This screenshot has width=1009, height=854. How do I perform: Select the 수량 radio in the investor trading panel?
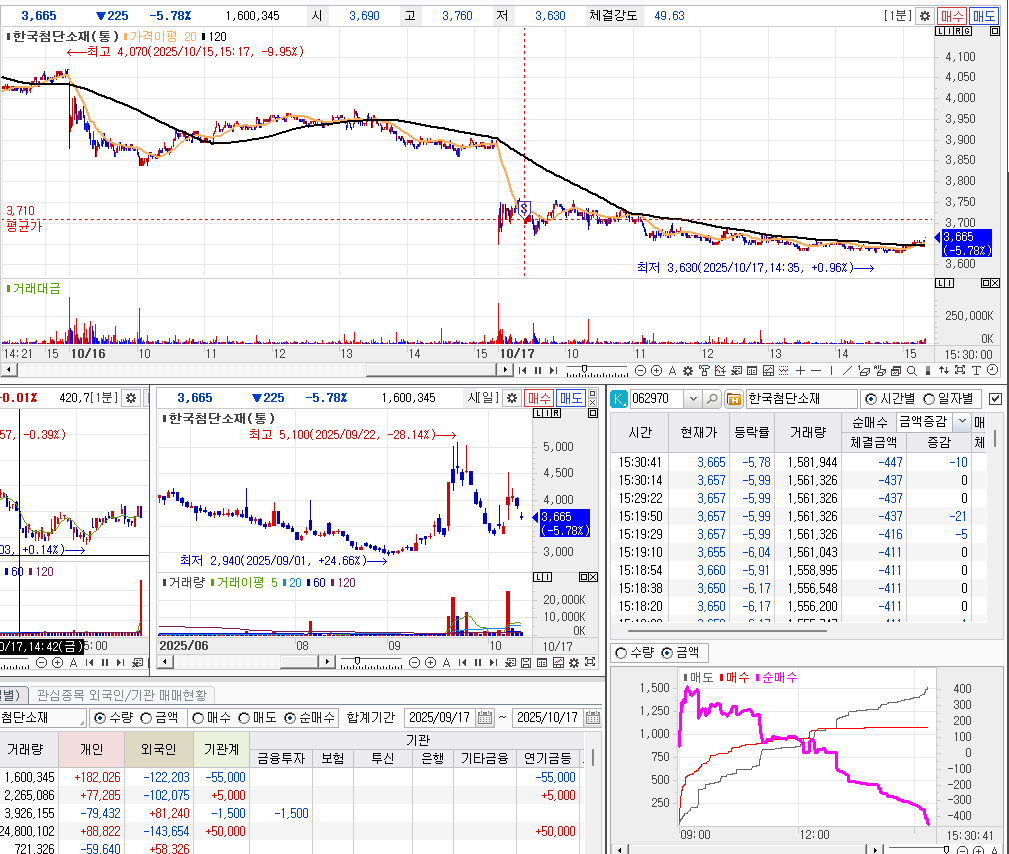click(100, 718)
